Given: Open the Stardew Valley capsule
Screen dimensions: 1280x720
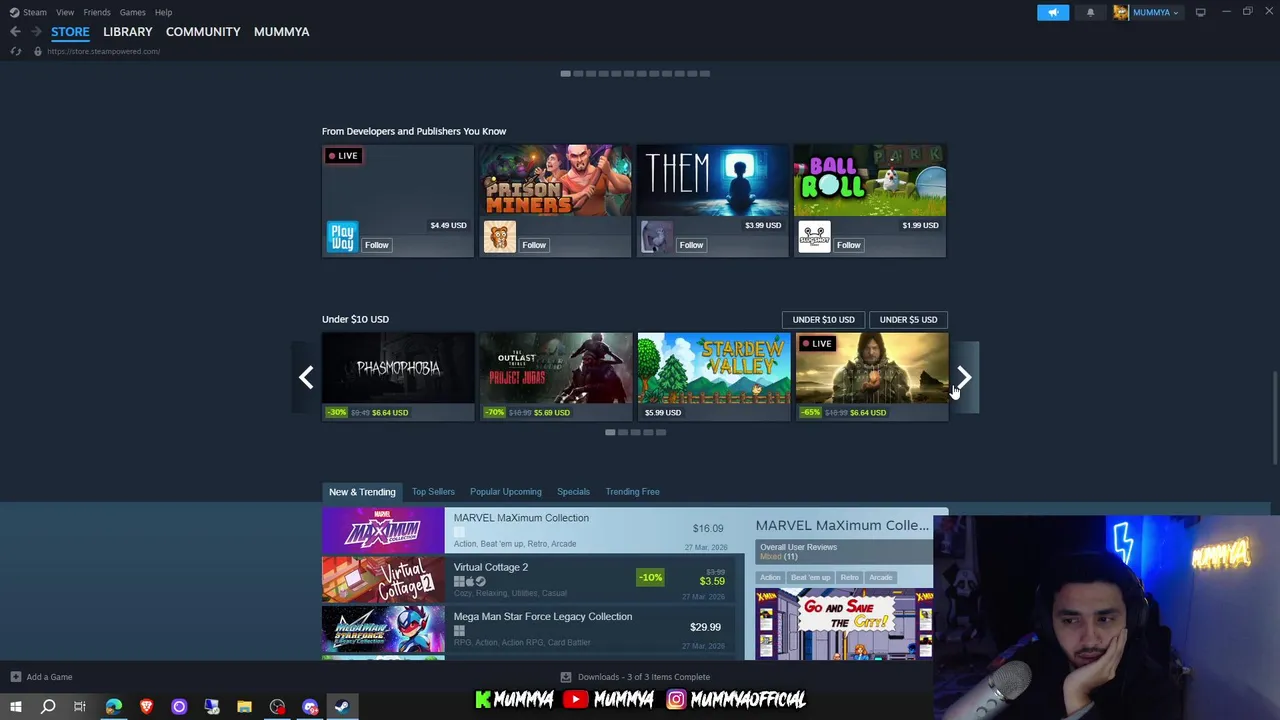Looking at the screenshot, I should coord(714,377).
